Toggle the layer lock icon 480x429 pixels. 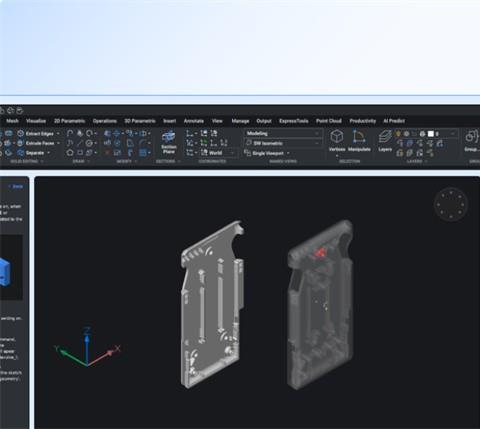414,134
